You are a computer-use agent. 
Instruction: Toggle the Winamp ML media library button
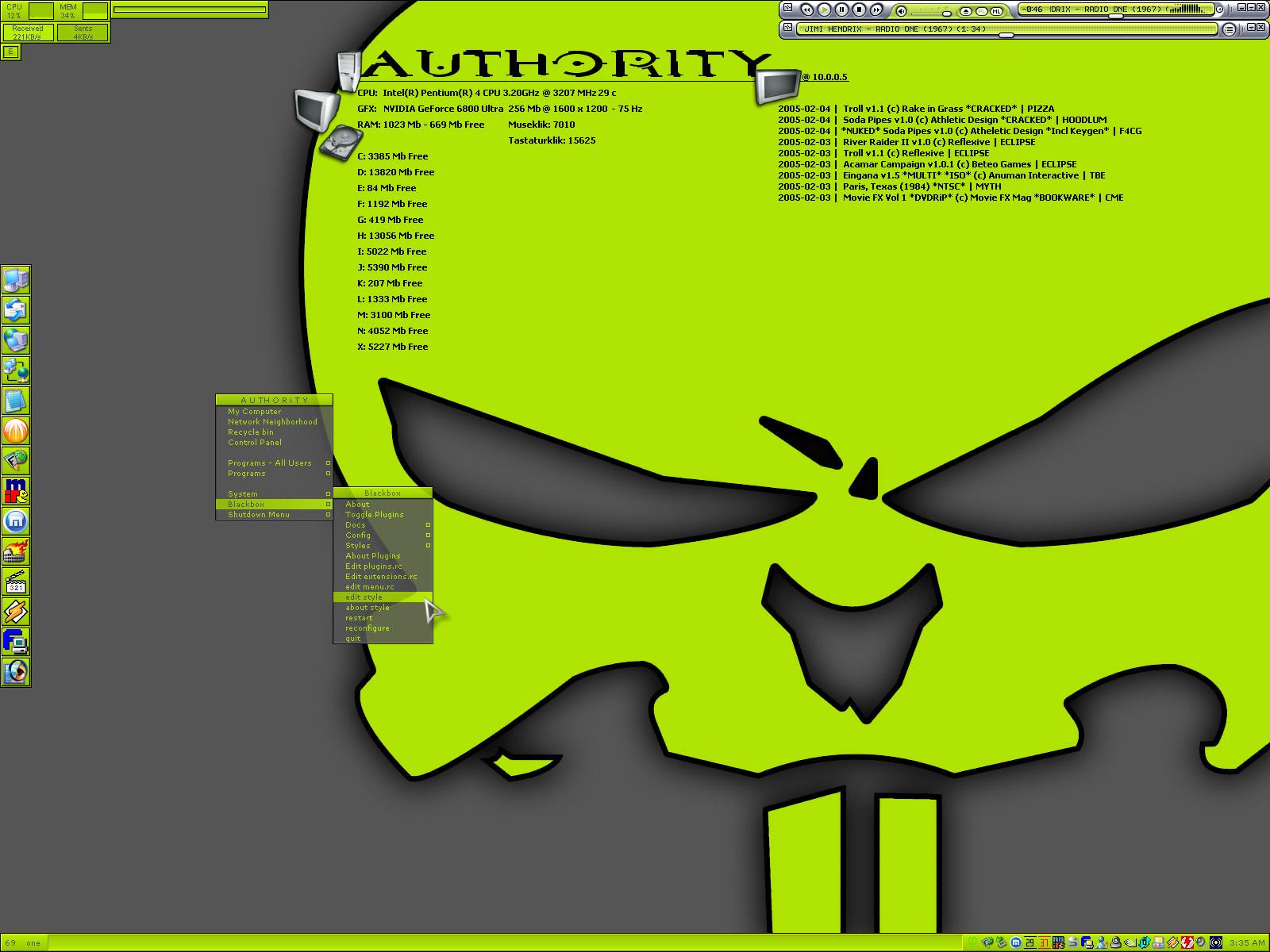pyautogui.click(x=996, y=11)
